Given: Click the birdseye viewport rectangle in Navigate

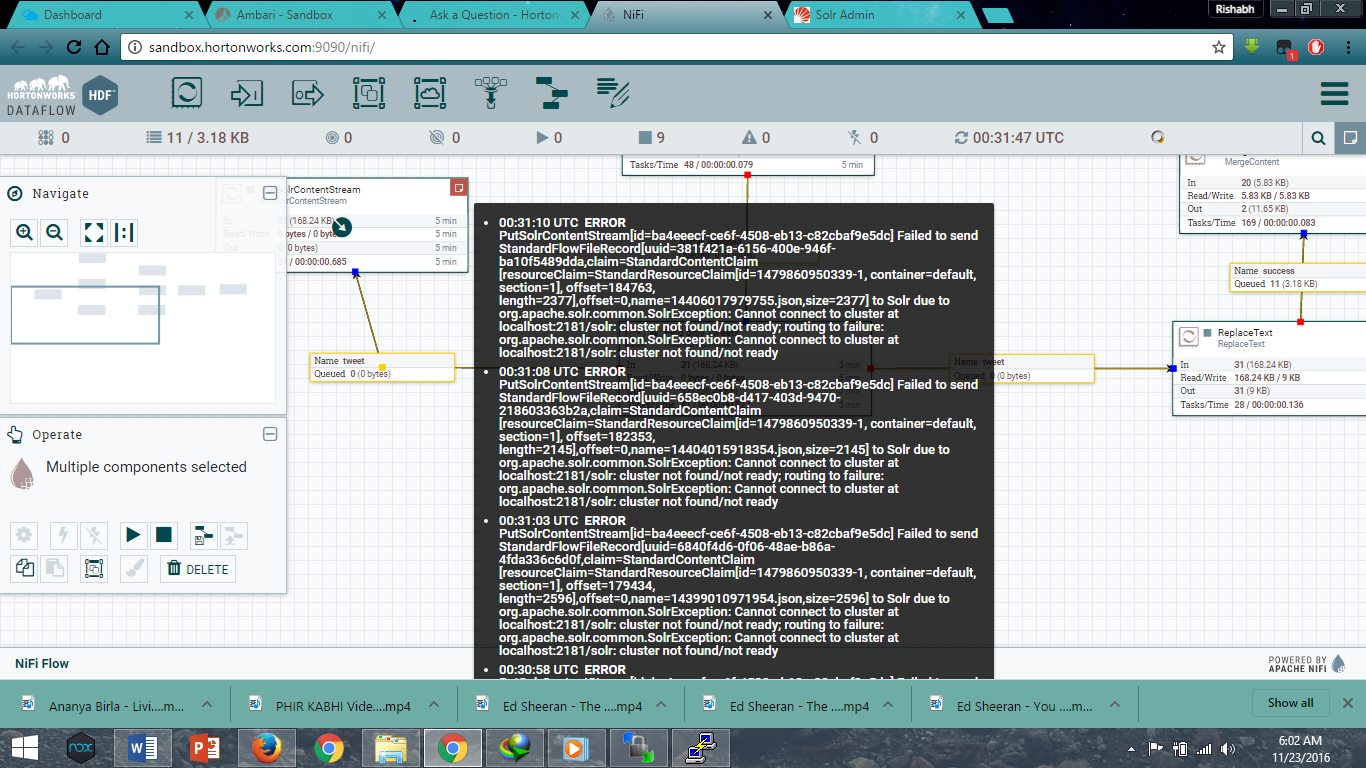Looking at the screenshot, I should (85, 315).
